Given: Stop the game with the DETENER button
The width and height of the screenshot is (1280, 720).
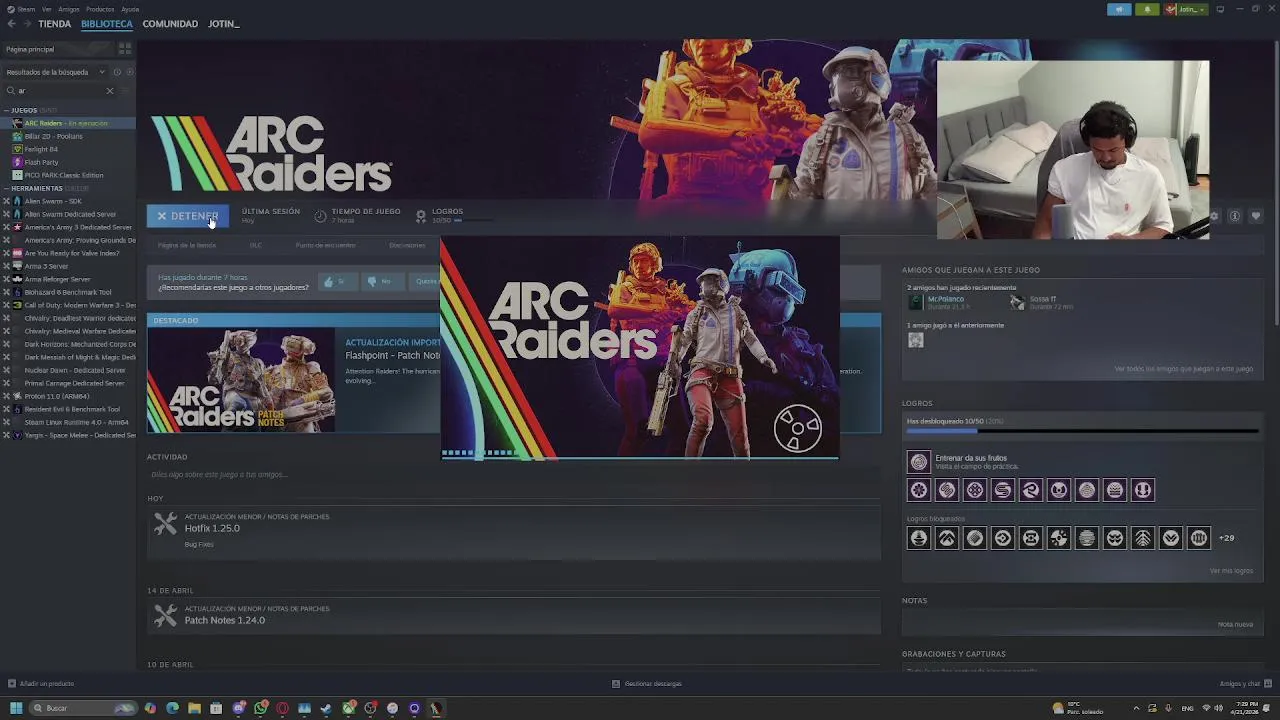Looking at the screenshot, I should [188, 216].
